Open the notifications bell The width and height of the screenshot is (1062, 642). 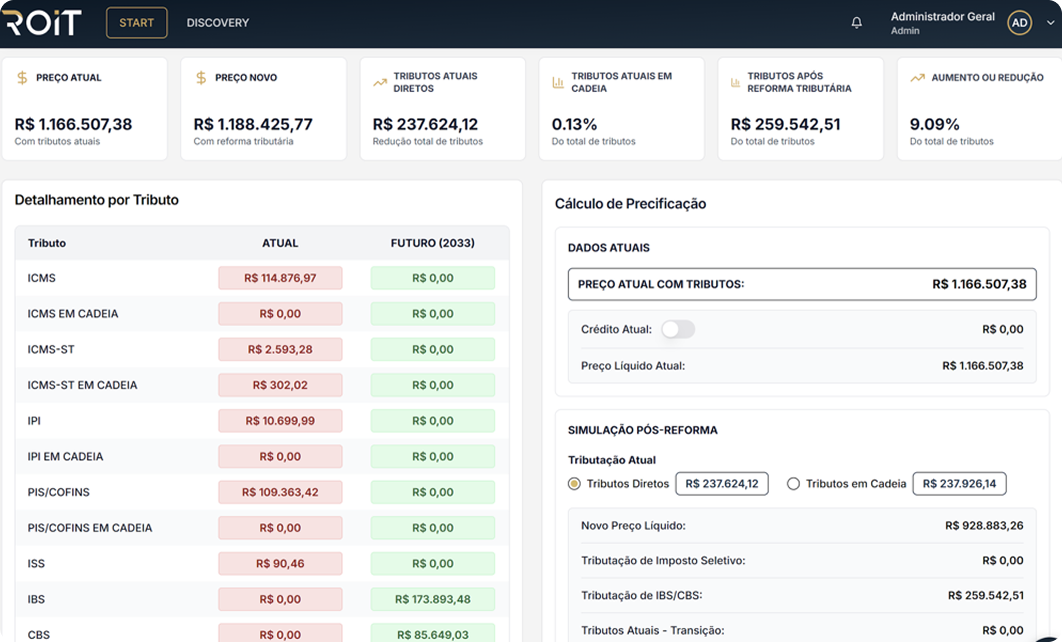[x=856, y=23]
